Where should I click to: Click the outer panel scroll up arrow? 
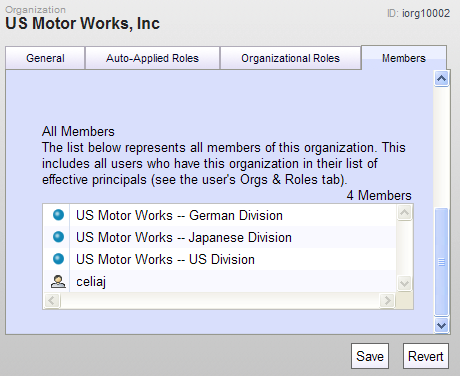(441, 79)
